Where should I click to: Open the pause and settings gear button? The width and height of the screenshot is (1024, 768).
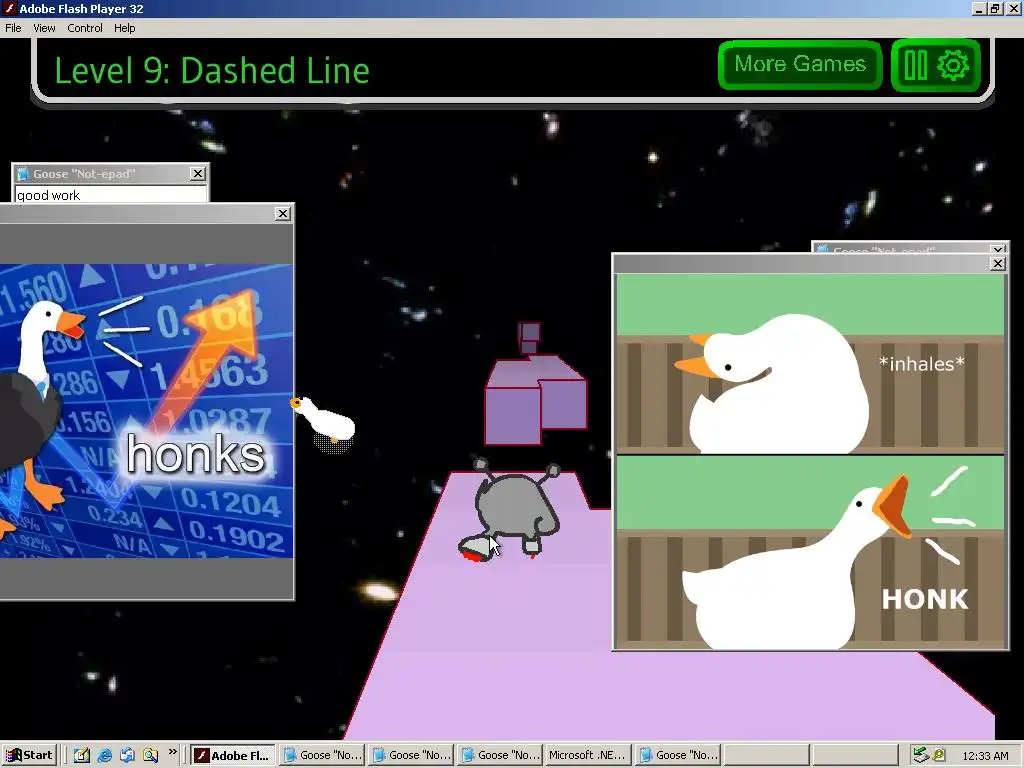click(x=936, y=65)
